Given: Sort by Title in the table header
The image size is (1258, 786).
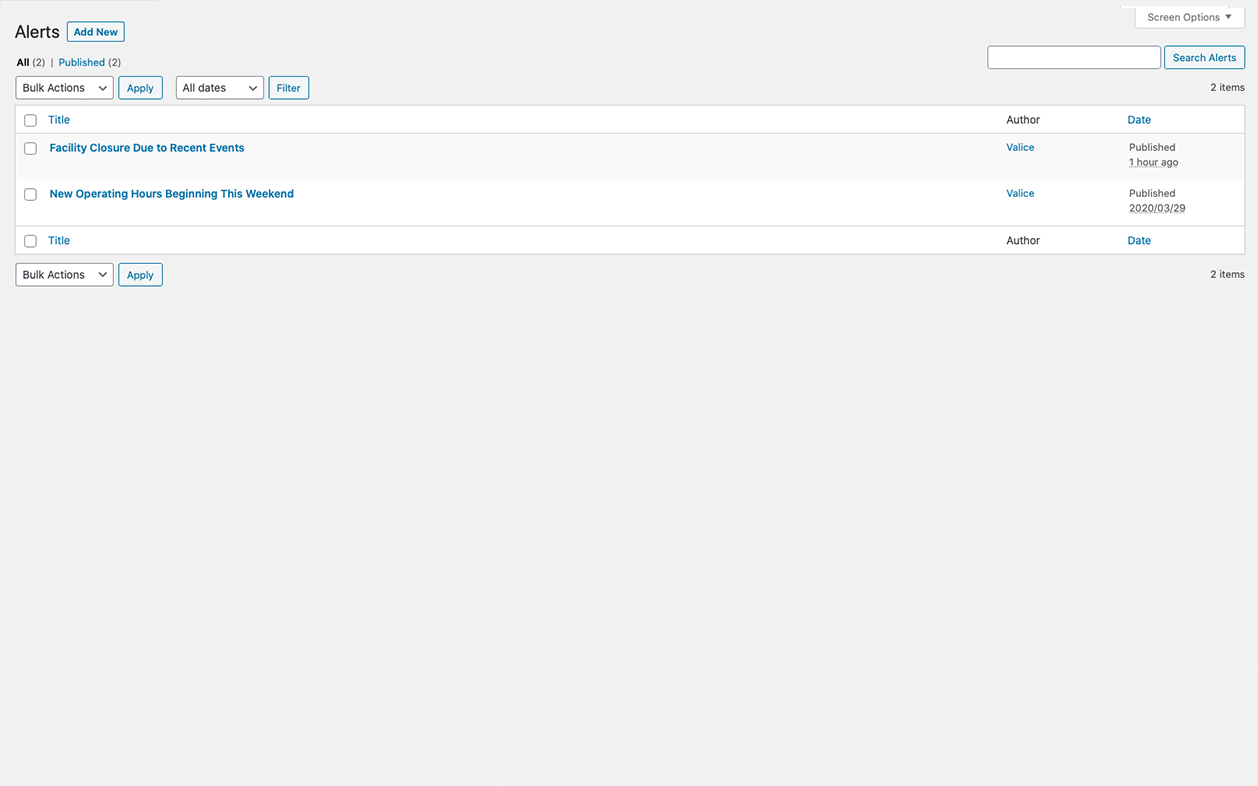Looking at the screenshot, I should coord(59,120).
